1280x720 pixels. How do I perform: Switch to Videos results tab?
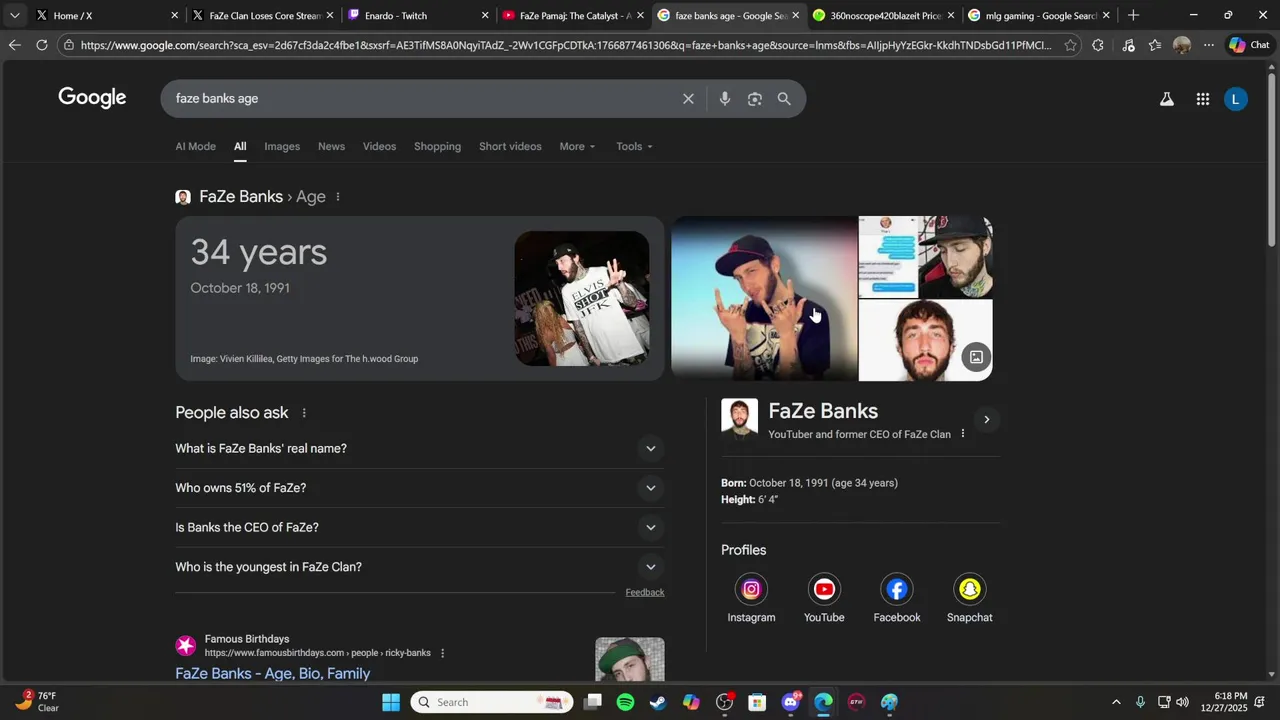pos(379,147)
